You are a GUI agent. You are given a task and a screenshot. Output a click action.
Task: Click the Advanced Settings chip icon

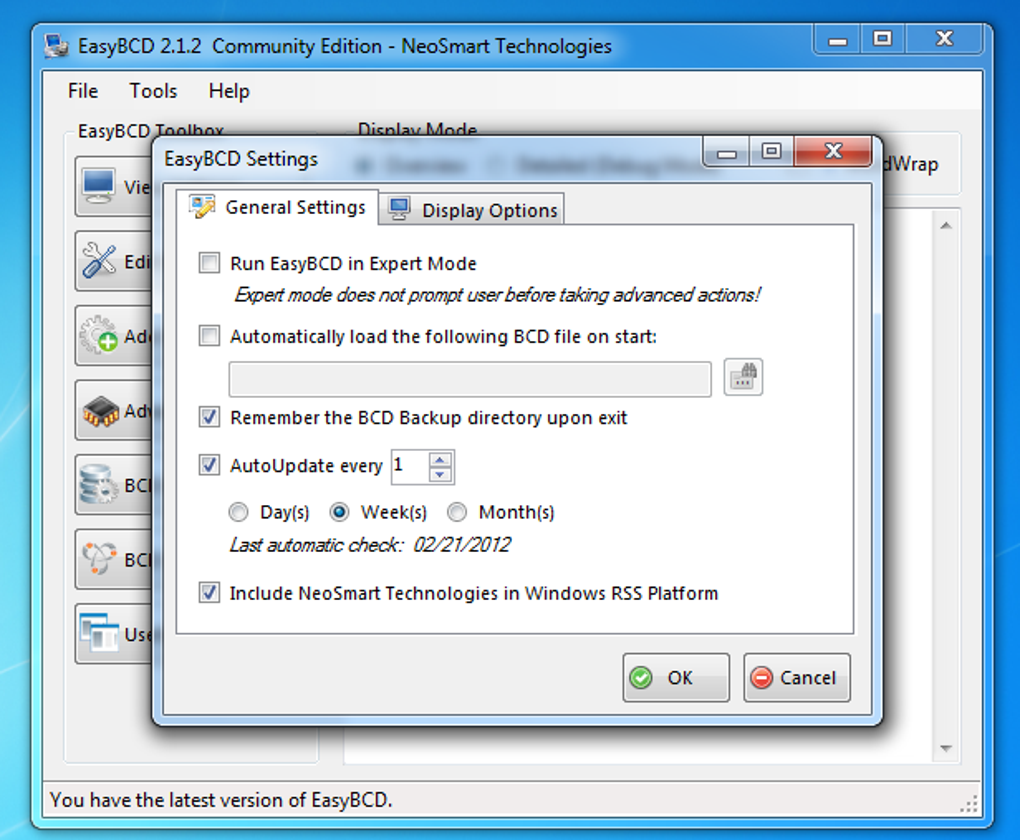point(101,411)
